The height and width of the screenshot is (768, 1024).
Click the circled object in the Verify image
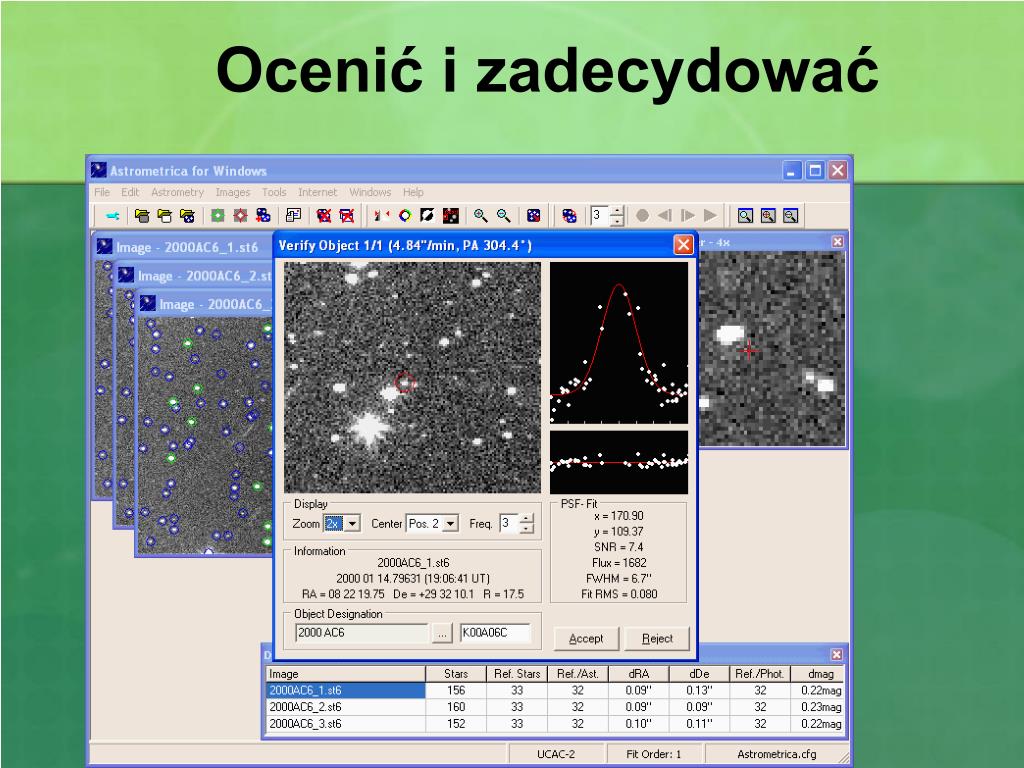coord(405,381)
